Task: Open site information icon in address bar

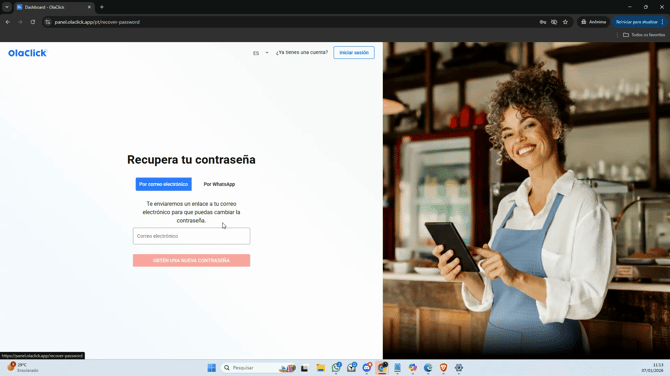Action: click(x=48, y=22)
